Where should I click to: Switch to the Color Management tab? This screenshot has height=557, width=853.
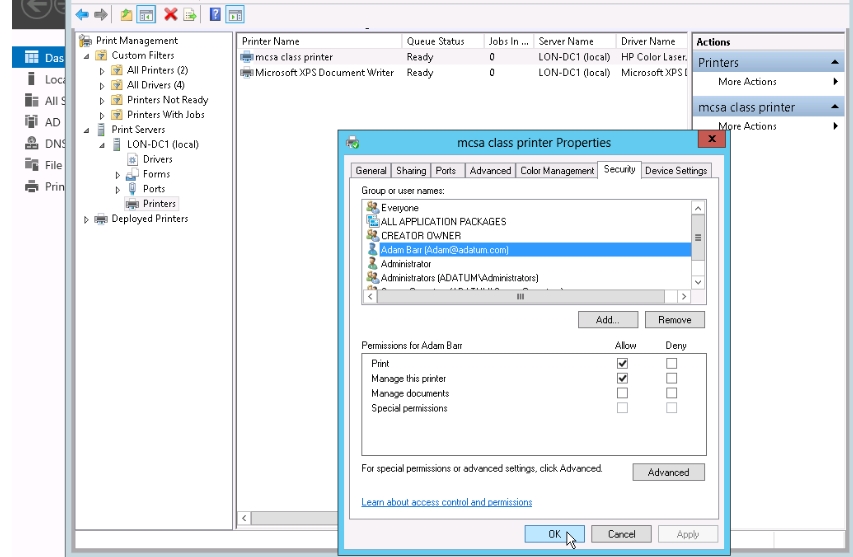coord(557,171)
